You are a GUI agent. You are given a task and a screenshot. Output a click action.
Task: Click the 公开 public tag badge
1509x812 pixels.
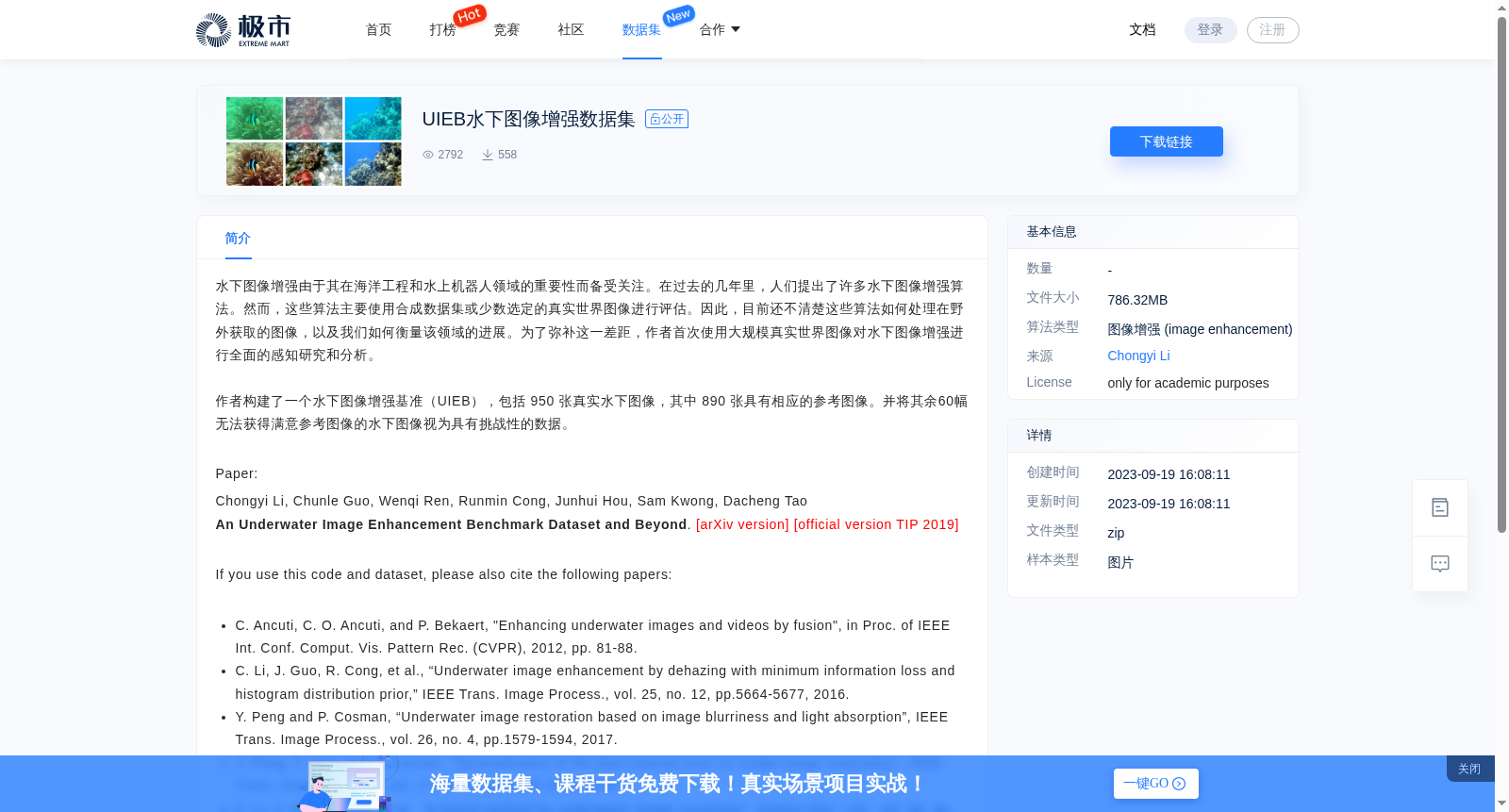(667, 119)
